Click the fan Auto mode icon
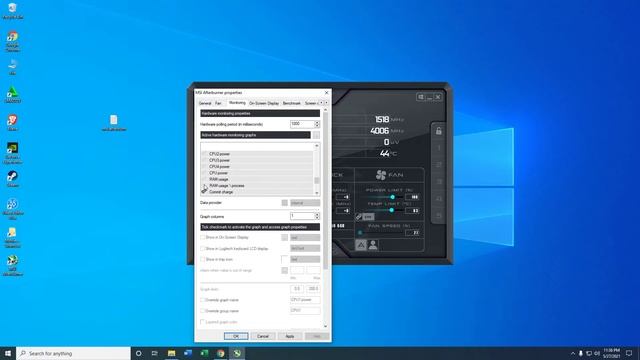 pyautogui.click(x=361, y=245)
